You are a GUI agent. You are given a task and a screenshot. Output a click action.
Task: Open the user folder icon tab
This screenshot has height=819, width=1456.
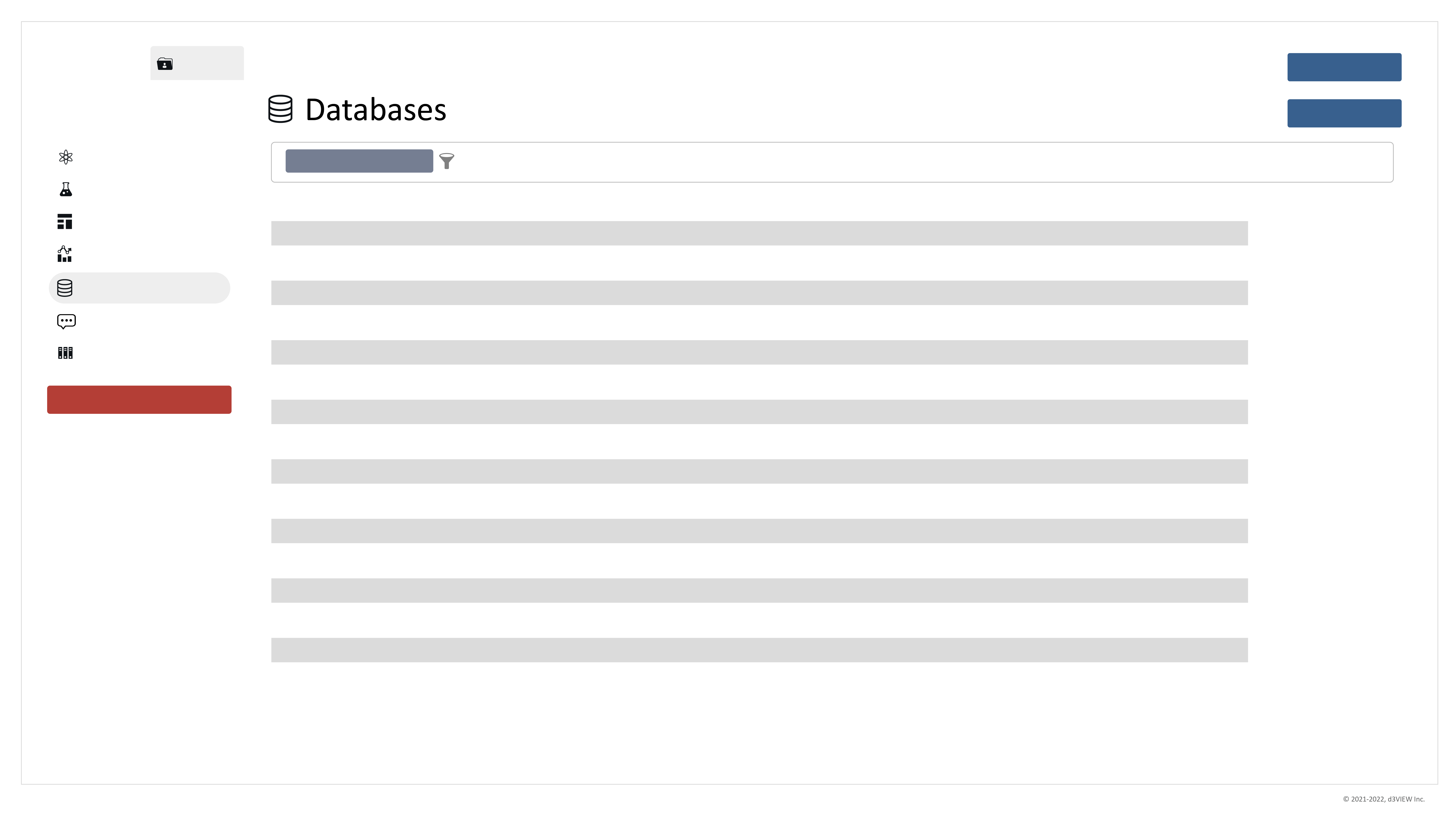197,63
